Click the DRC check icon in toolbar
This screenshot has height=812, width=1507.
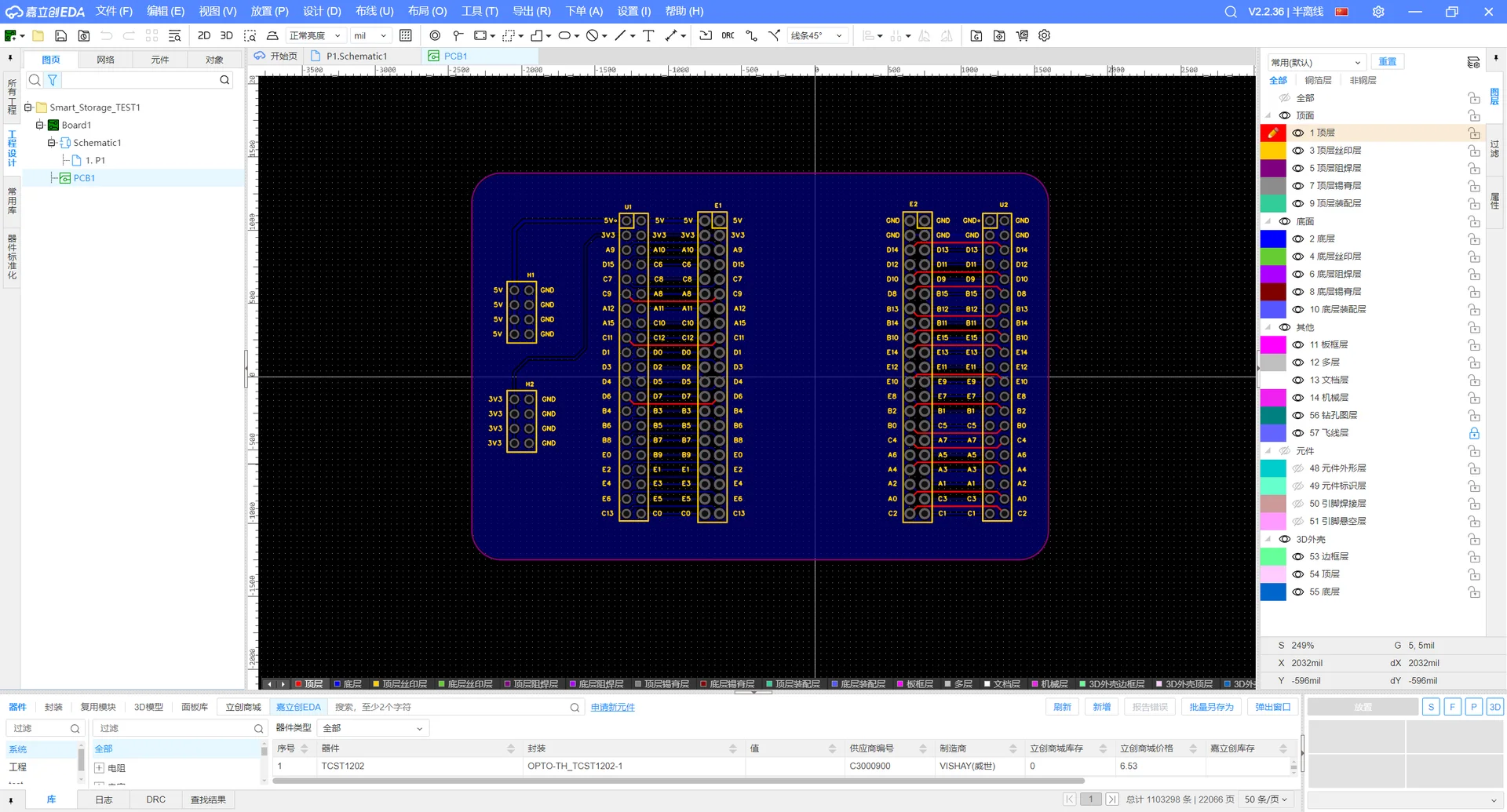coord(728,36)
